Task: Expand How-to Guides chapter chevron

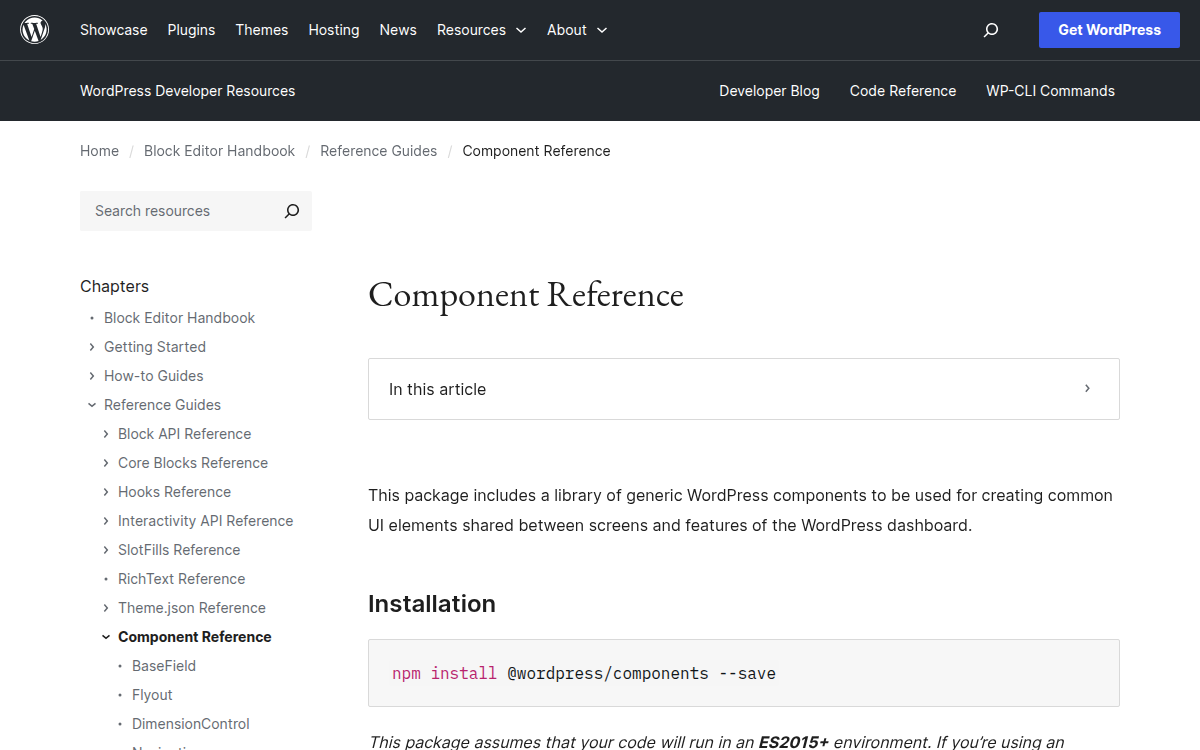Action: coord(92,376)
